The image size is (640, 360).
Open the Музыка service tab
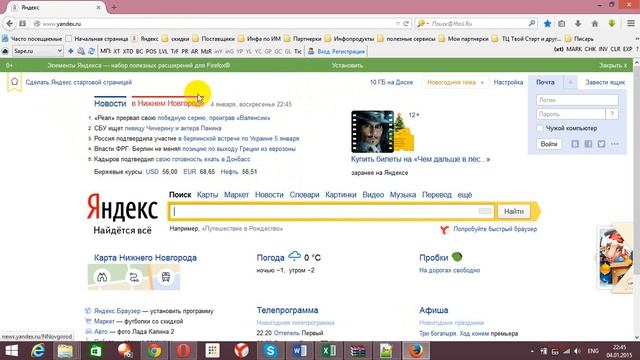[x=403, y=195]
